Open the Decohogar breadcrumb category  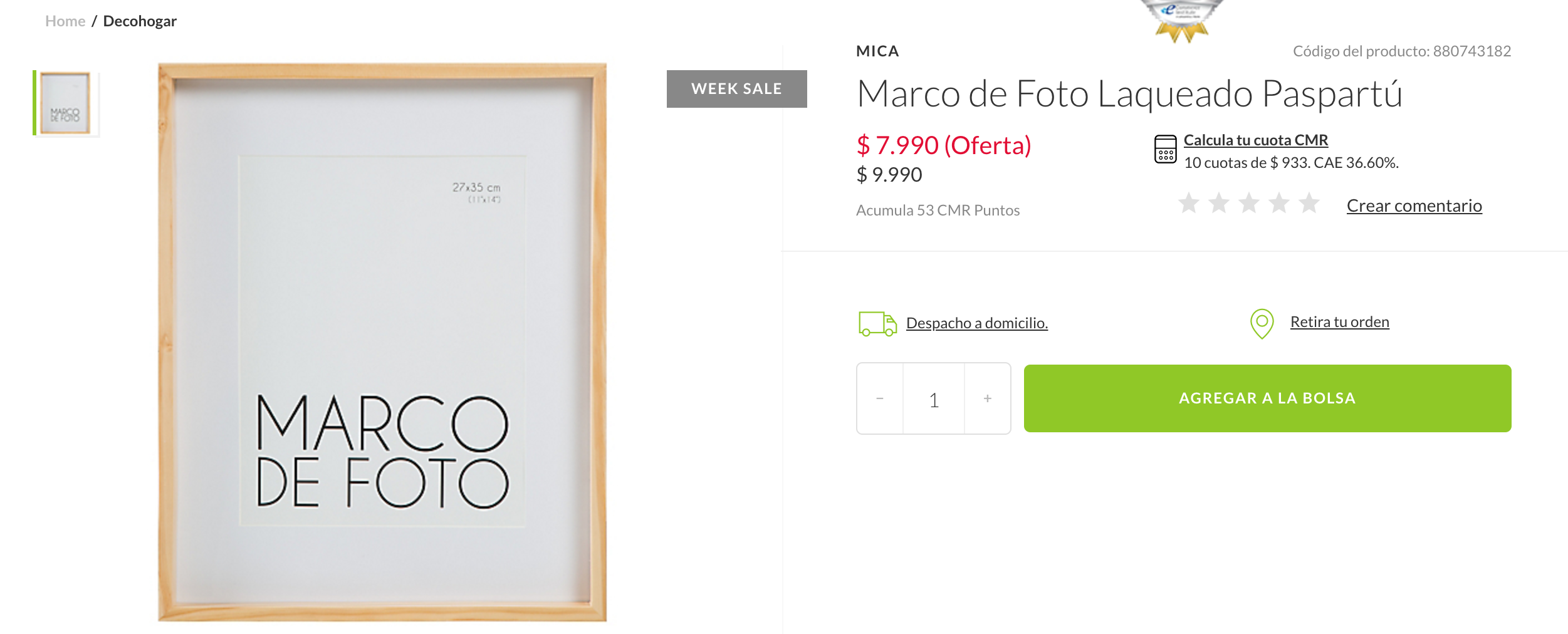click(x=140, y=21)
